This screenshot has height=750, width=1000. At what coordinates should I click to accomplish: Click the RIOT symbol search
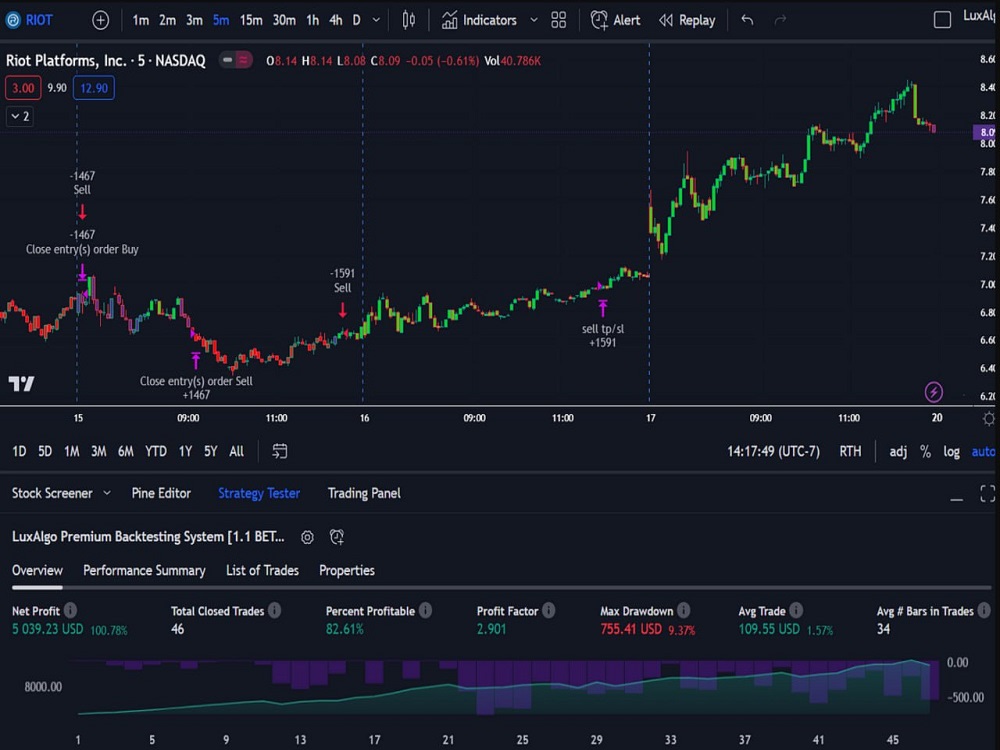click(29, 20)
